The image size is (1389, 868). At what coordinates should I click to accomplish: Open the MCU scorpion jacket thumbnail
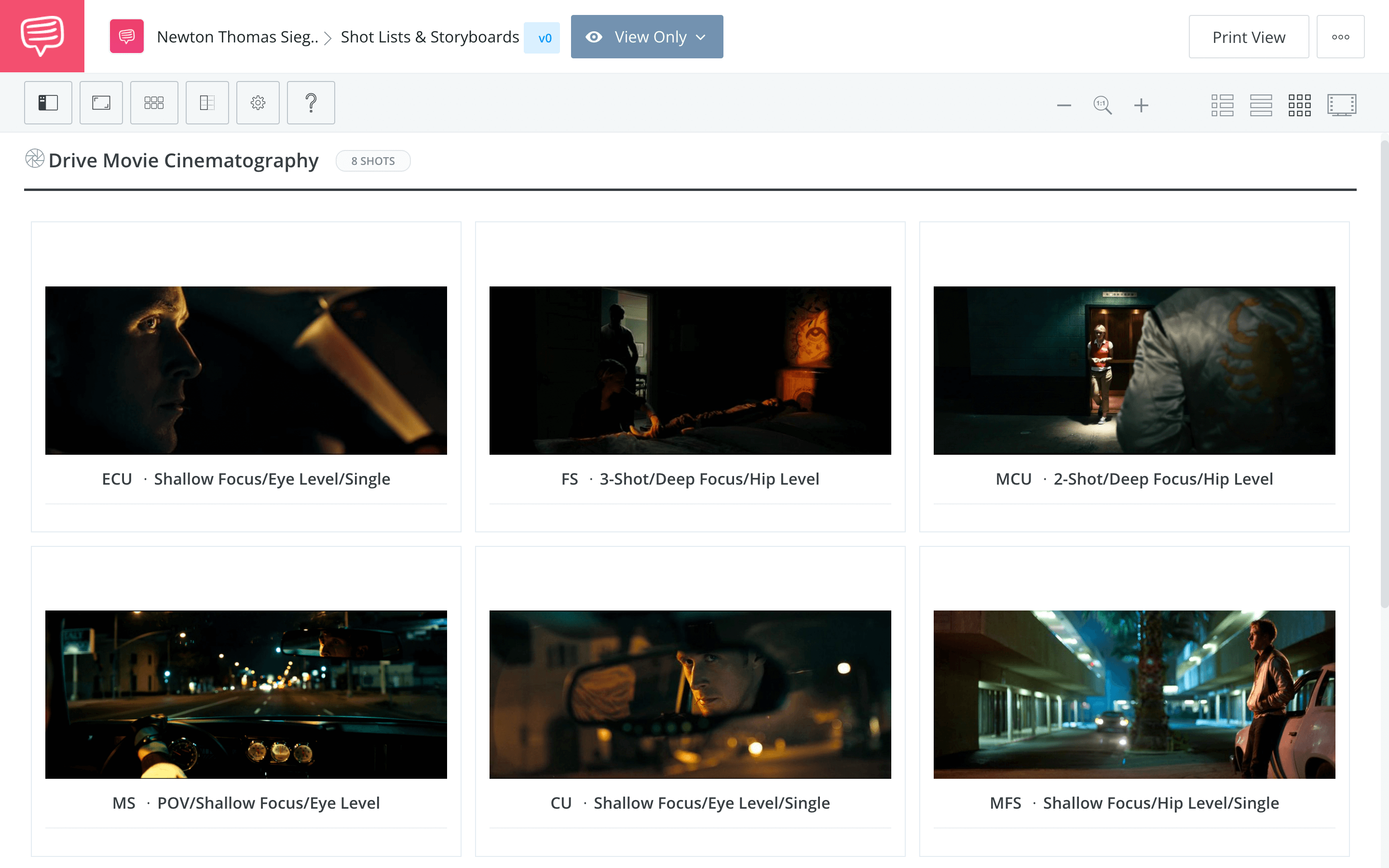tap(1134, 370)
